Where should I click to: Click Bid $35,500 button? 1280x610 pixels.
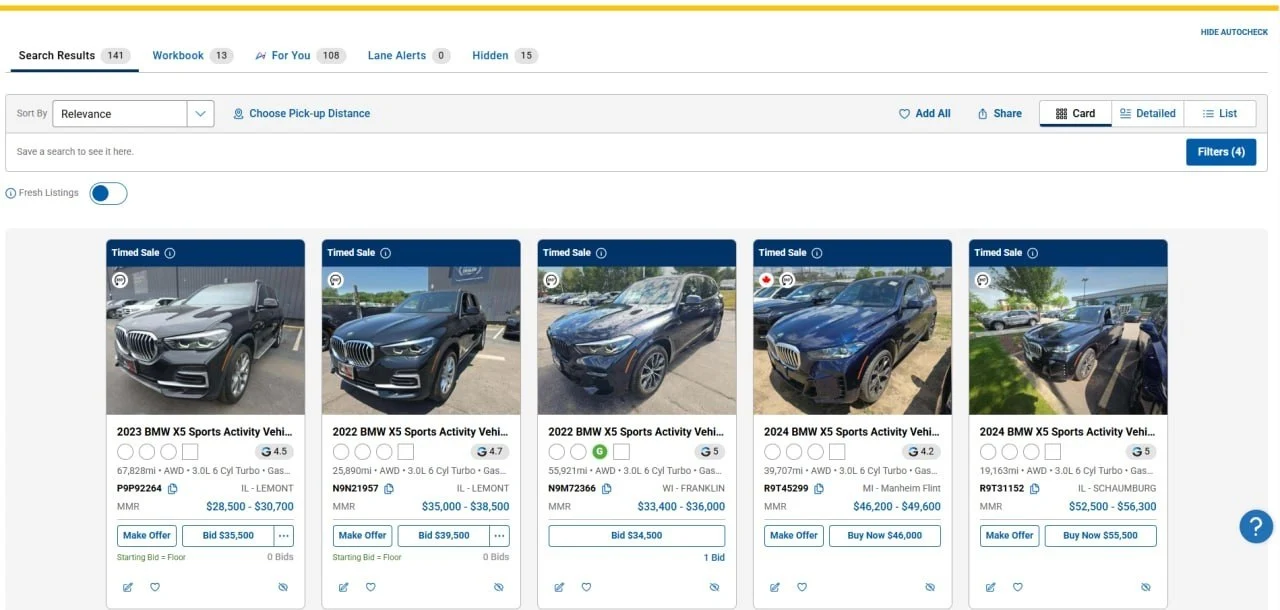pyautogui.click(x=228, y=535)
